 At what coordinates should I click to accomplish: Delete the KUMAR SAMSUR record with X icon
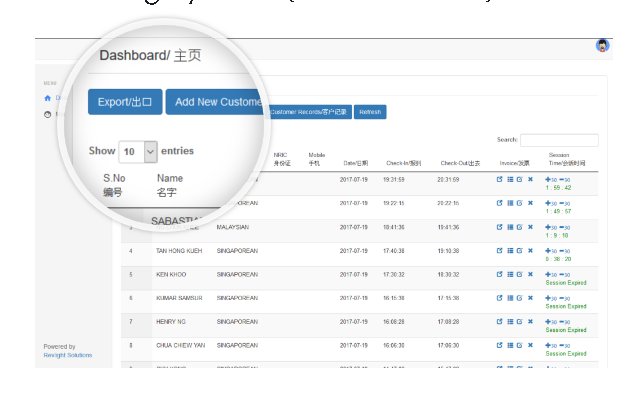[x=530, y=298]
